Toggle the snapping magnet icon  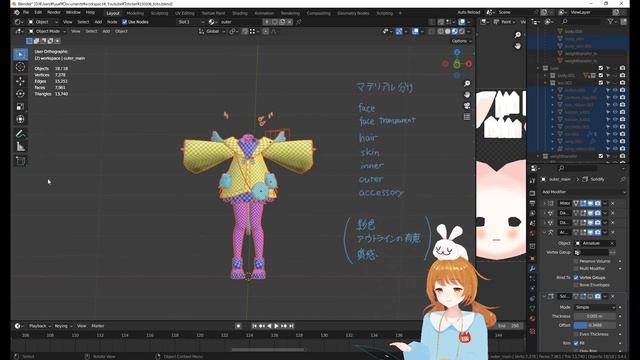(245, 31)
